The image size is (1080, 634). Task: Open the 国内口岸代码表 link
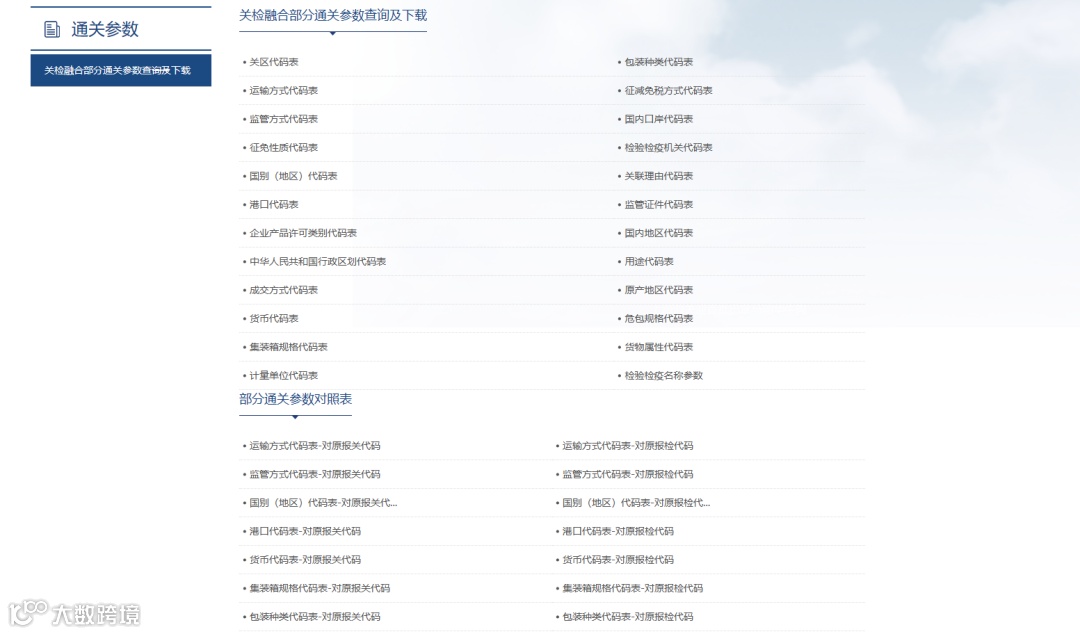[x=658, y=119]
